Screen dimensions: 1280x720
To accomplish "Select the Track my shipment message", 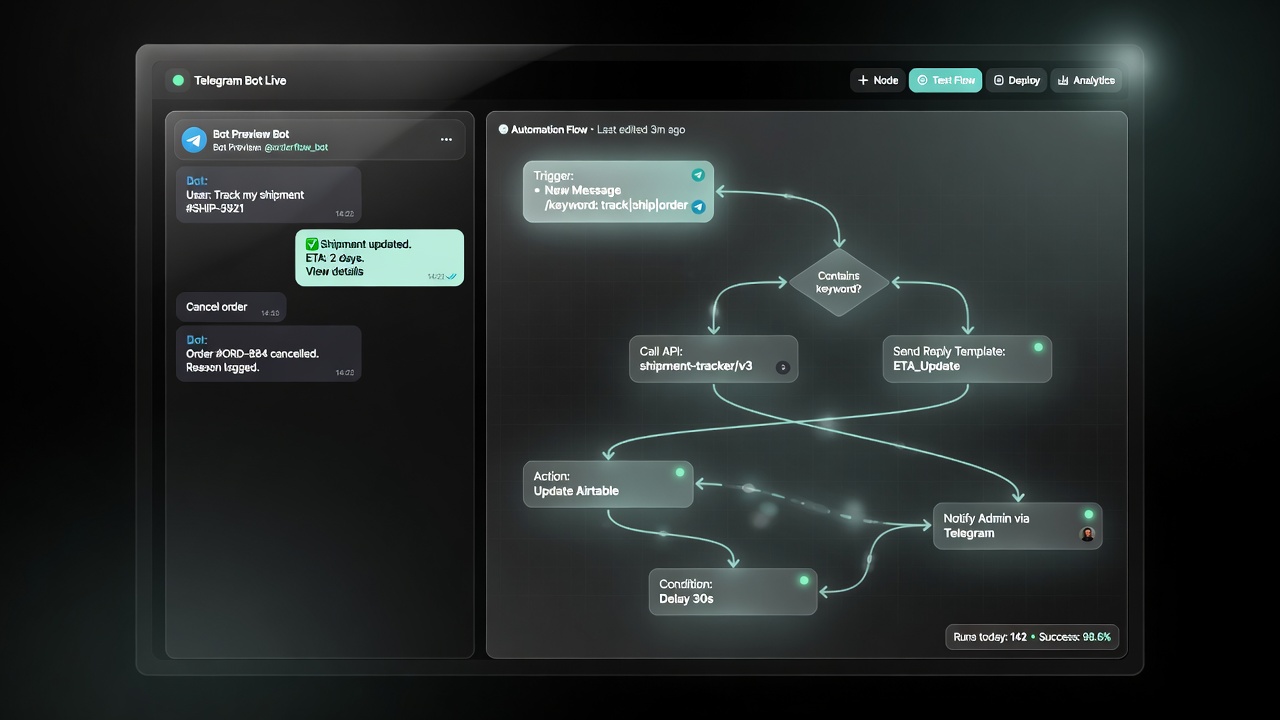I will 269,195.
